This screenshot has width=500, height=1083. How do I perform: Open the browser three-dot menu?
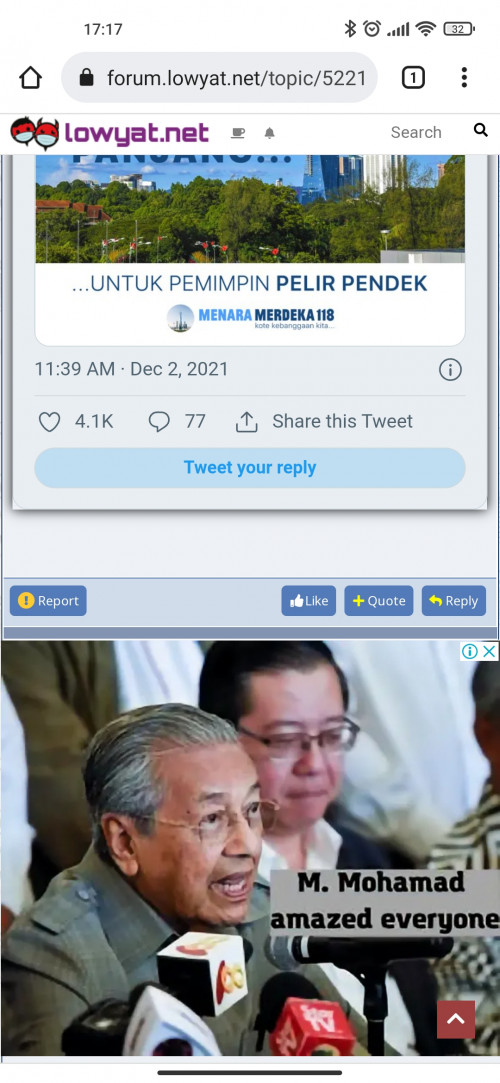click(464, 77)
